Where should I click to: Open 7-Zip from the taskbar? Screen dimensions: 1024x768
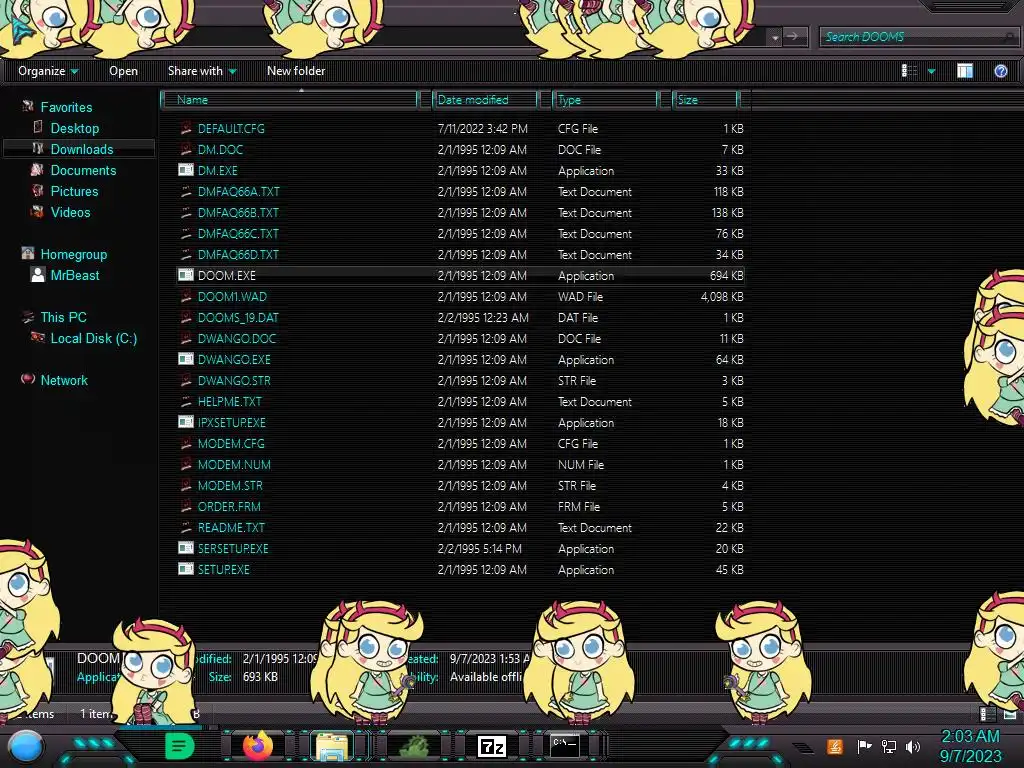pos(492,746)
